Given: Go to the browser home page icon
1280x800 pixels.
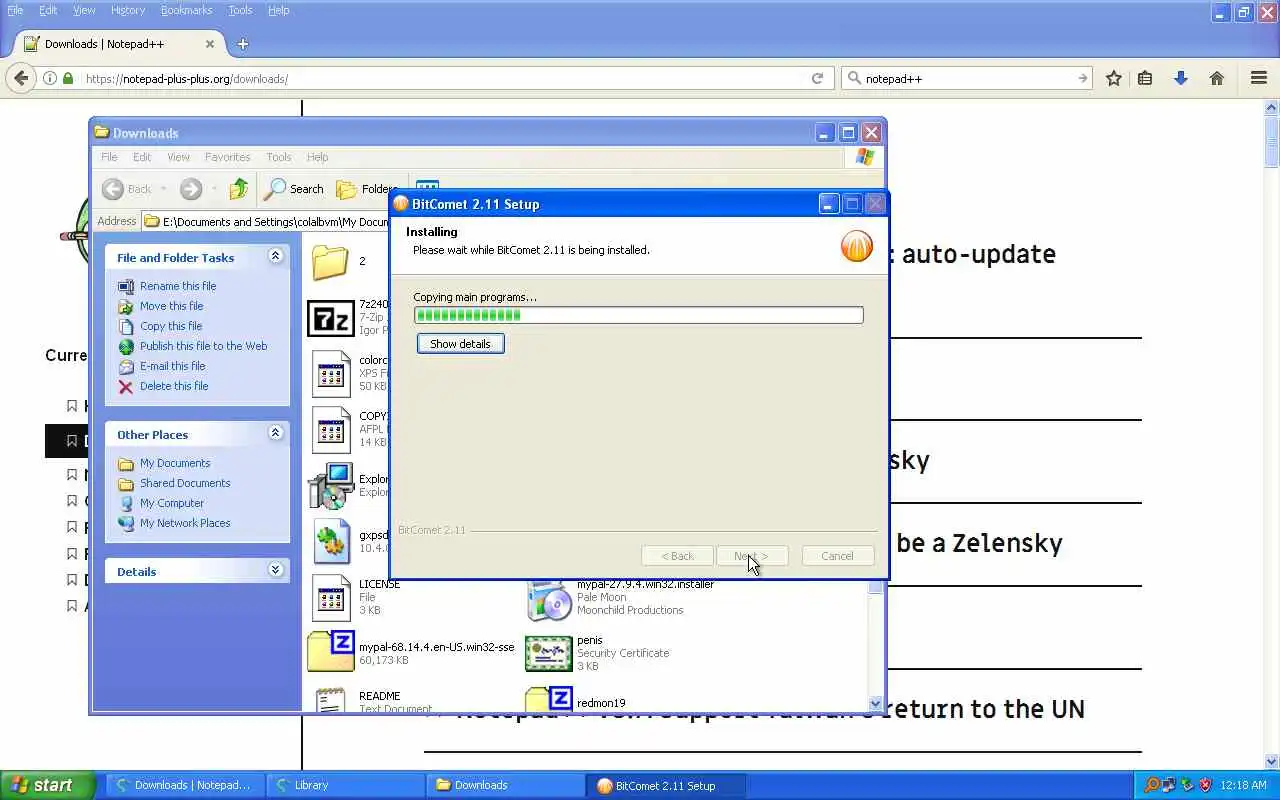Looking at the screenshot, I should (1217, 78).
